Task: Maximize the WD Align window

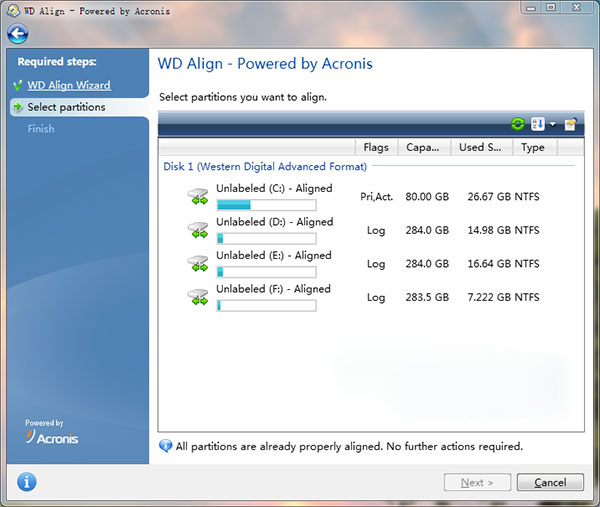Action: coord(551,8)
